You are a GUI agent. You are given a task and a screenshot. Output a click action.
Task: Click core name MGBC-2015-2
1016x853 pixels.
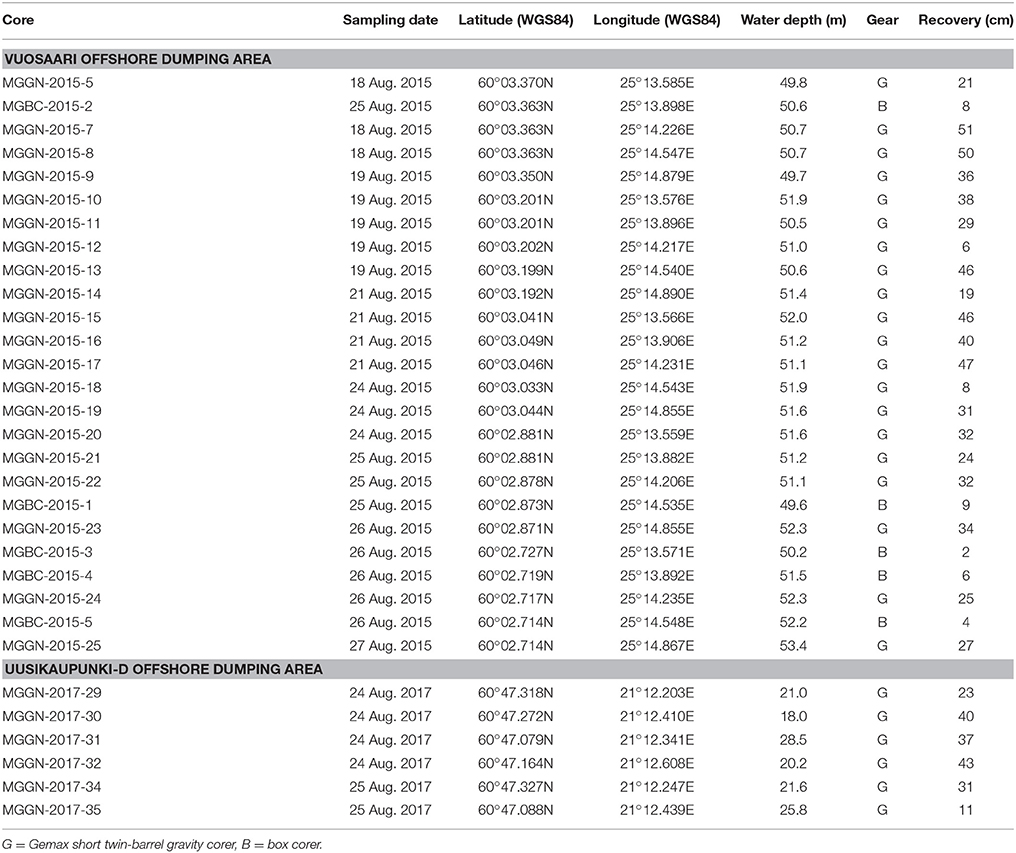(47, 106)
